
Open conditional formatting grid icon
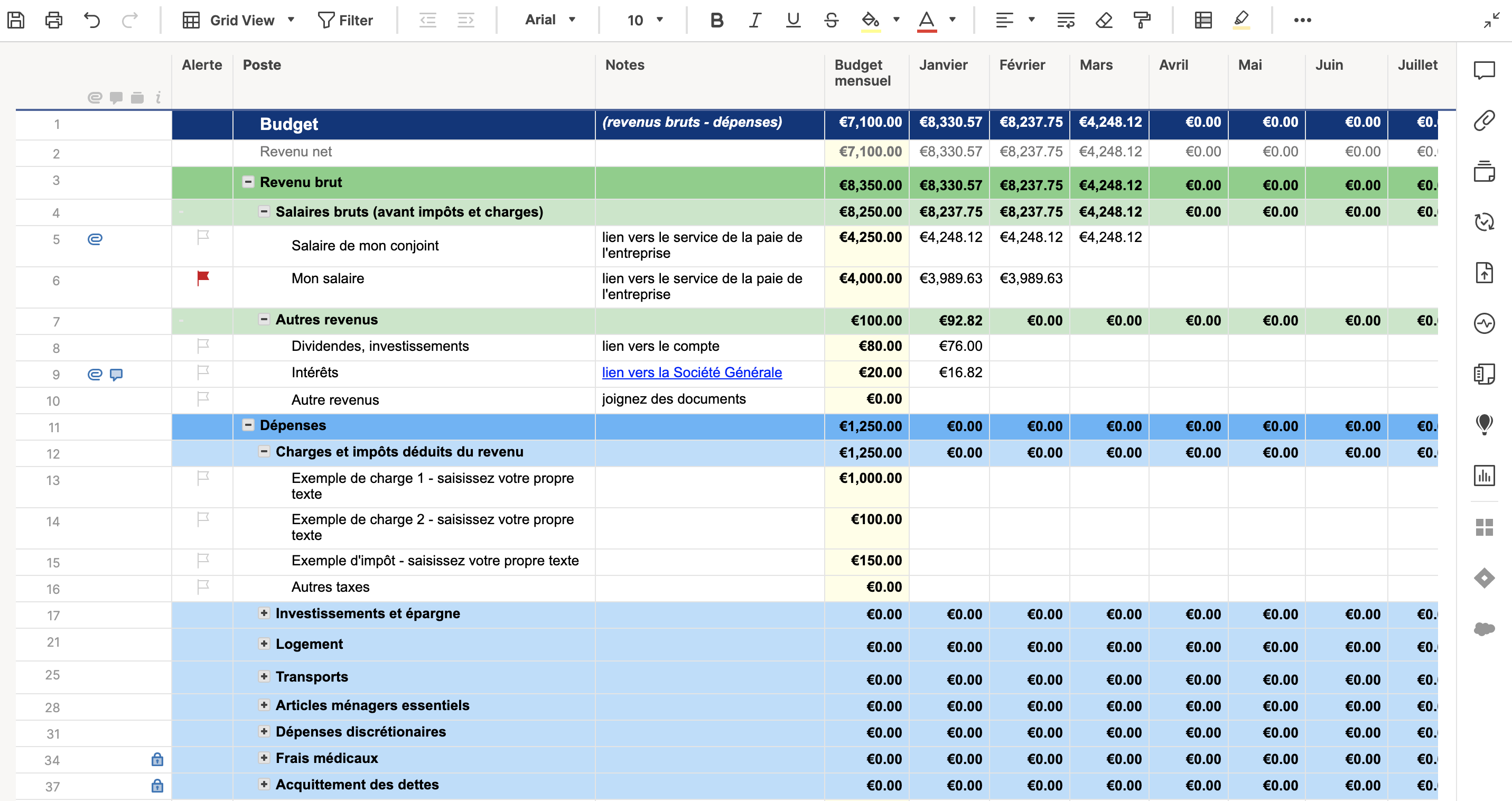coord(1203,21)
